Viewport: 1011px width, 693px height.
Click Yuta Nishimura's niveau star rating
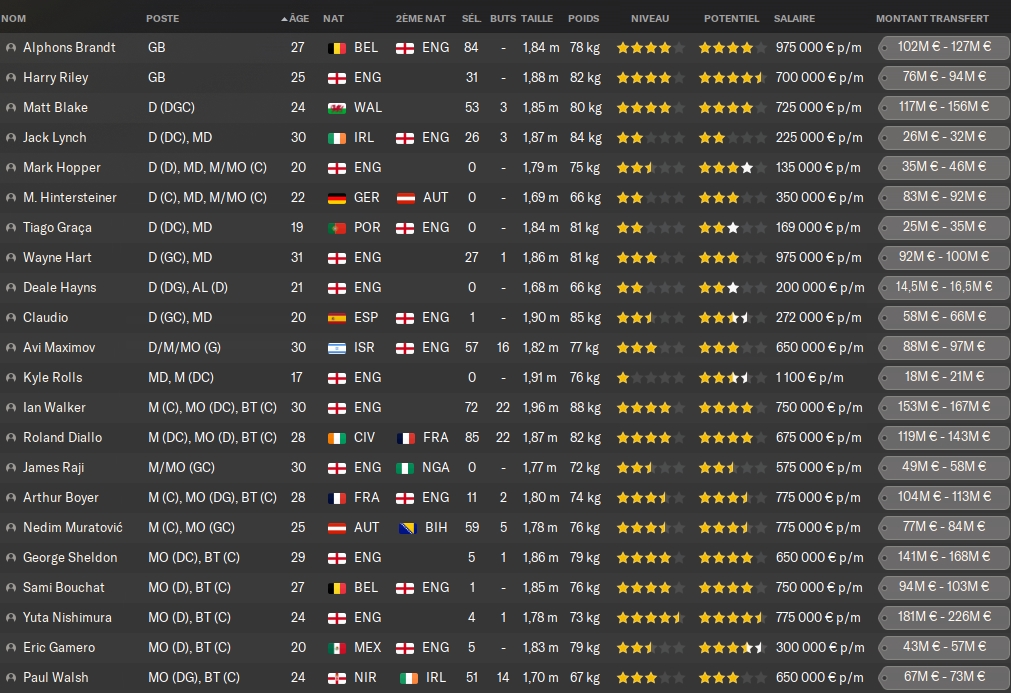pos(650,618)
